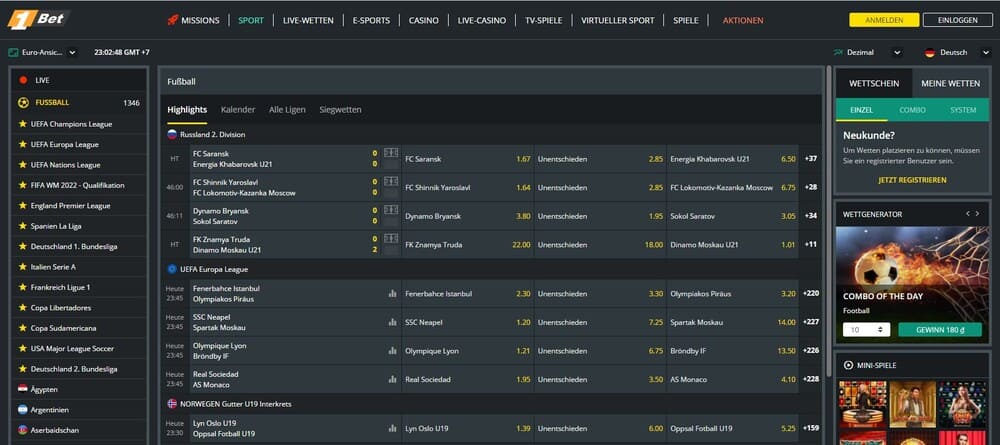The height and width of the screenshot is (445, 1000).
Task: Click the German flag language icon
Action: coord(930,53)
